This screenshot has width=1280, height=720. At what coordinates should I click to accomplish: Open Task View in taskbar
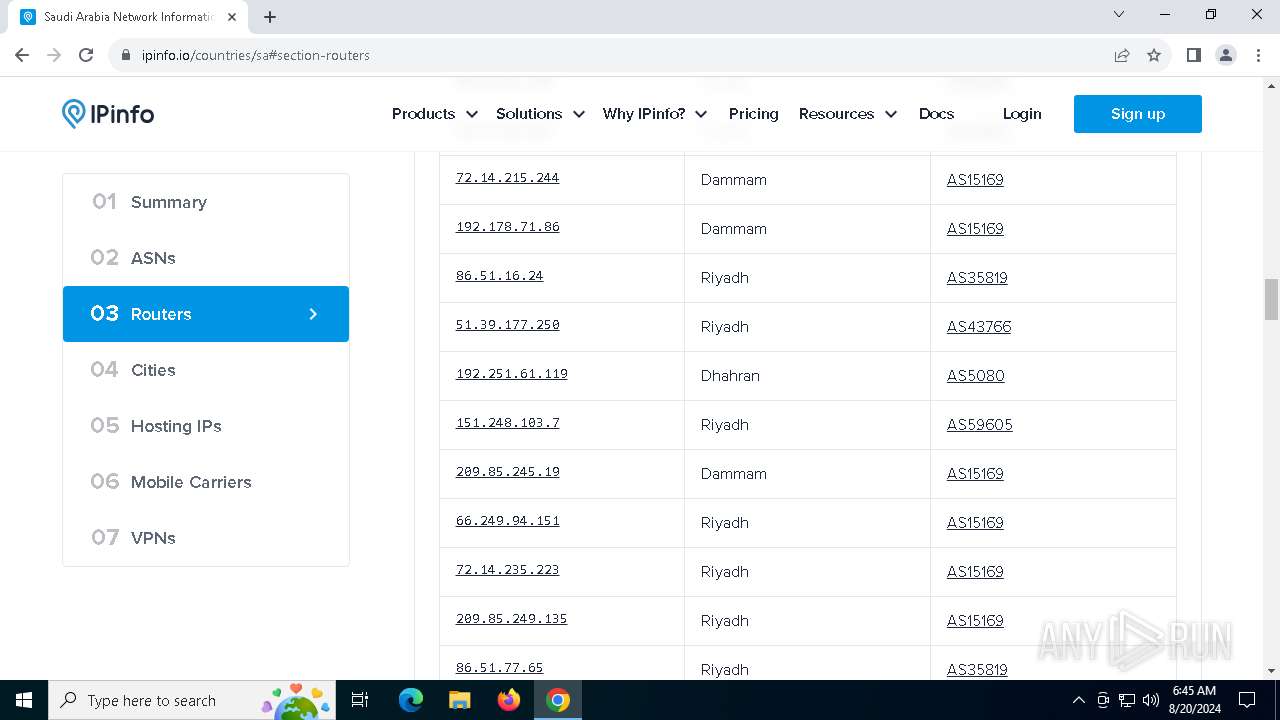(360, 700)
